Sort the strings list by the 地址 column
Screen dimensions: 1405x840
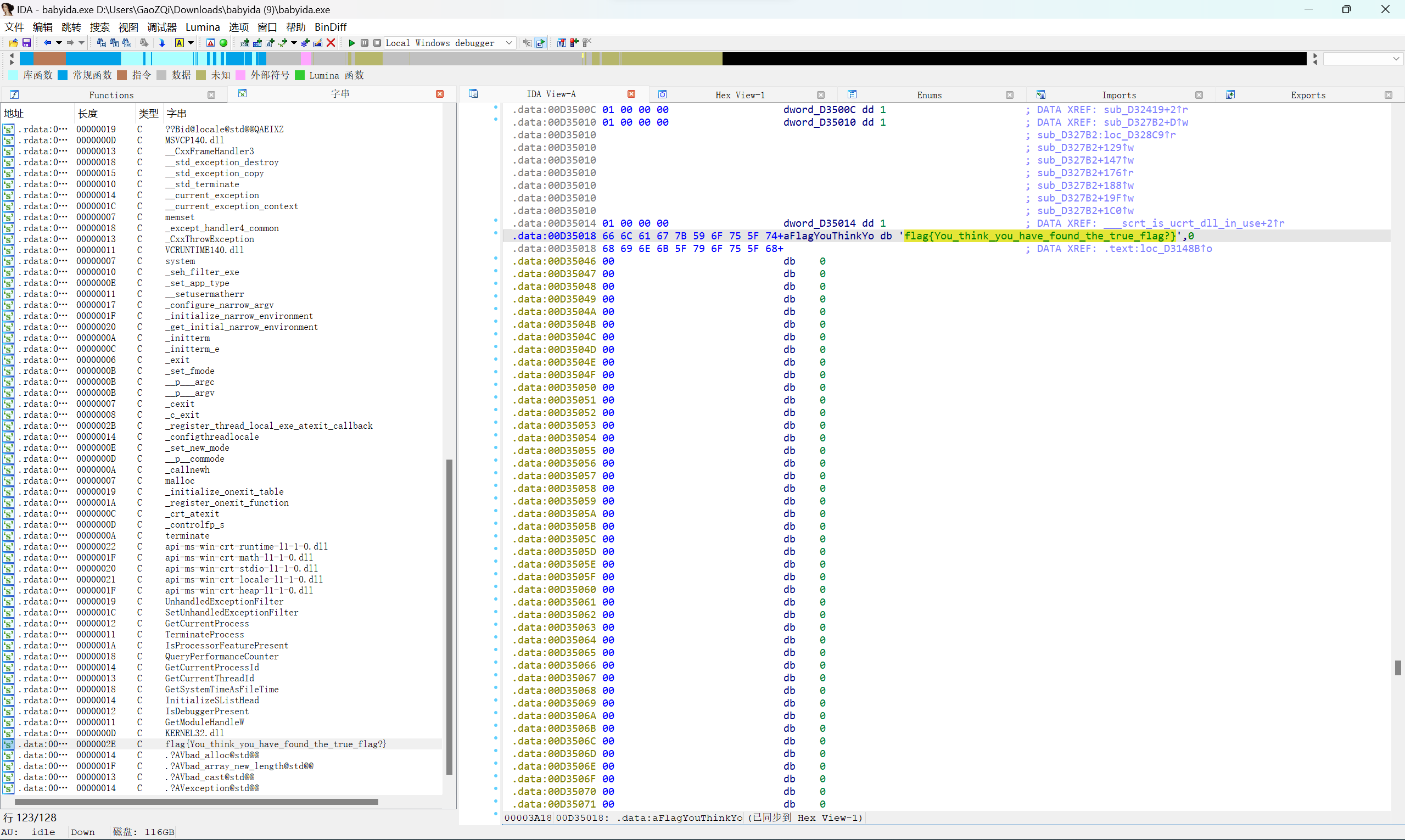[x=37, y=114]
